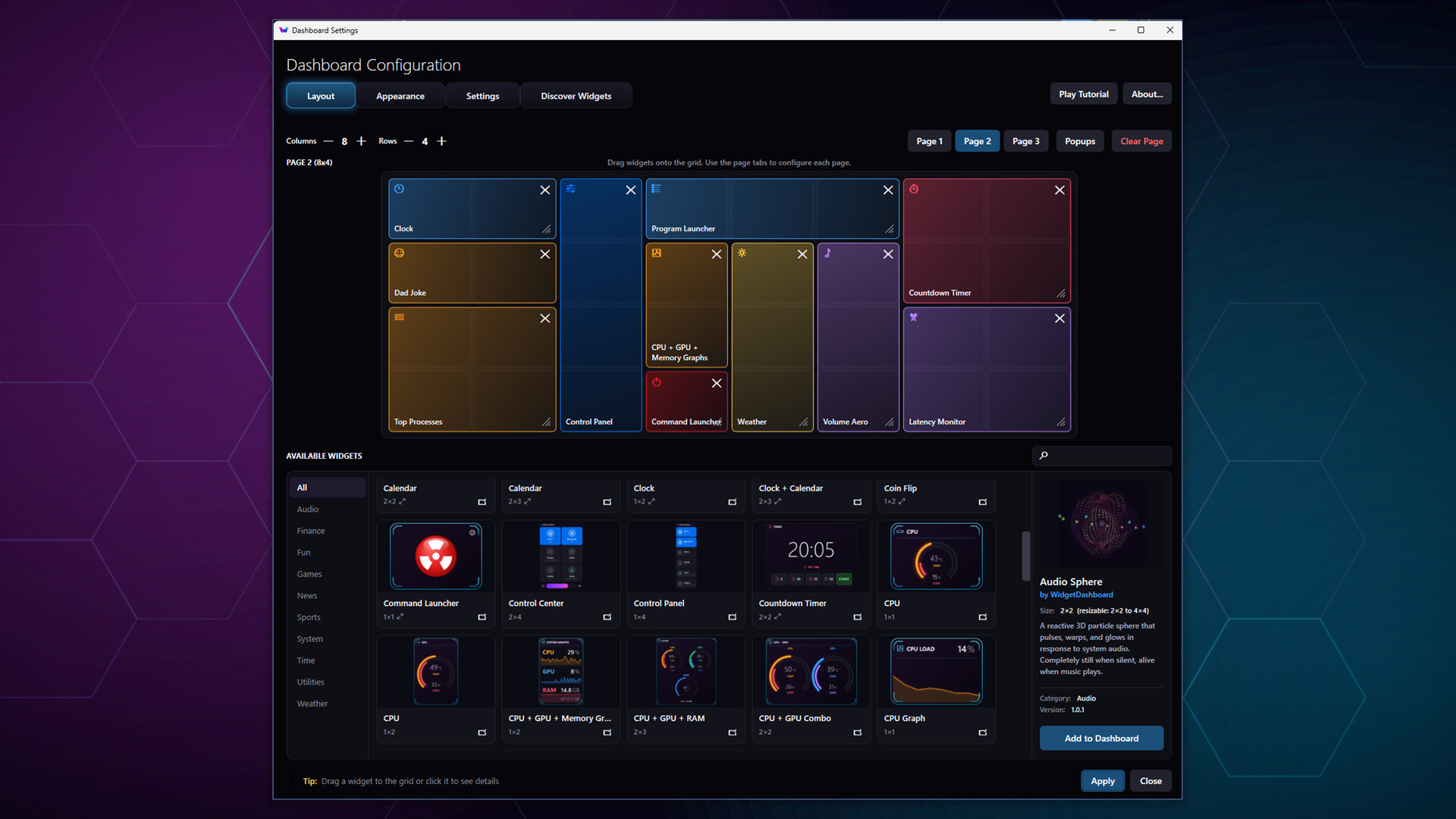Click the Clock widget's clock icon

(399, 189)
